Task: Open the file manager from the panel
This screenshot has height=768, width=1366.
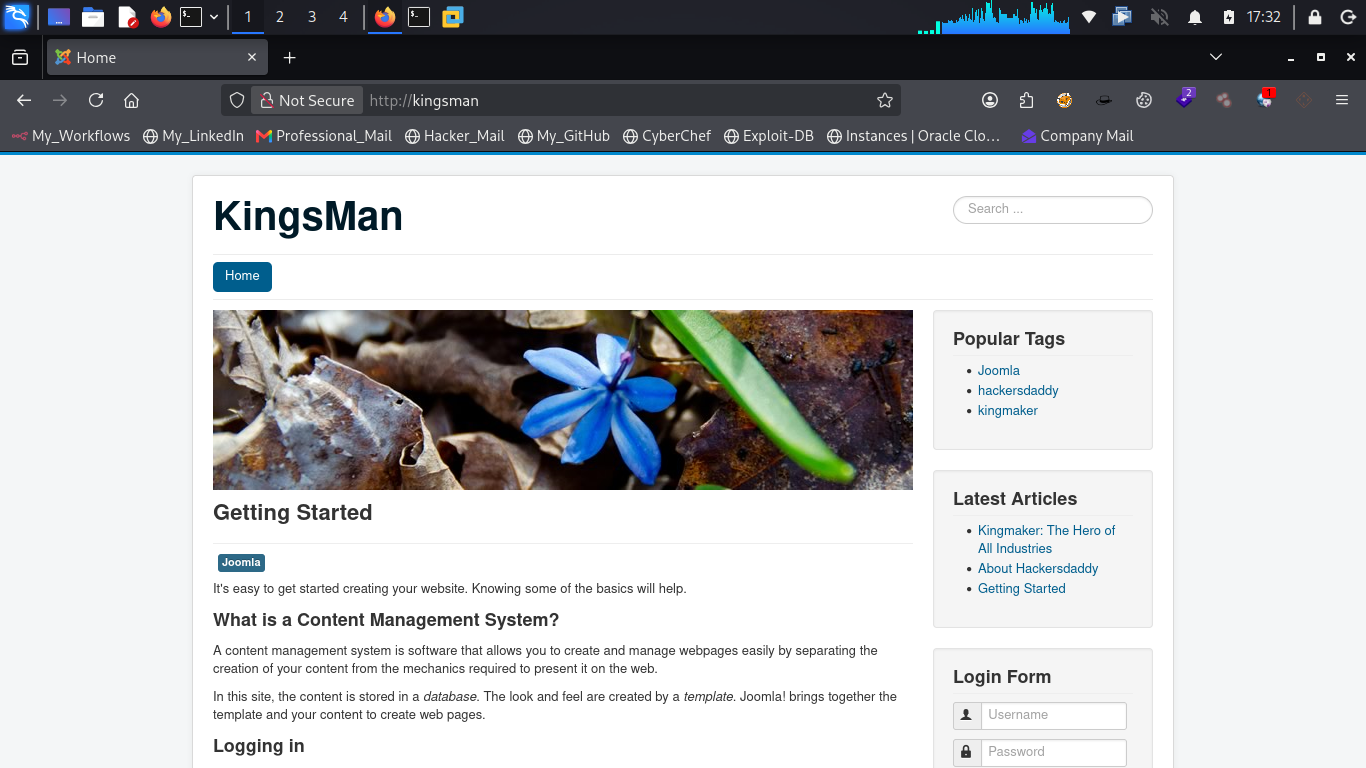Action: click(x=93, y=17)
